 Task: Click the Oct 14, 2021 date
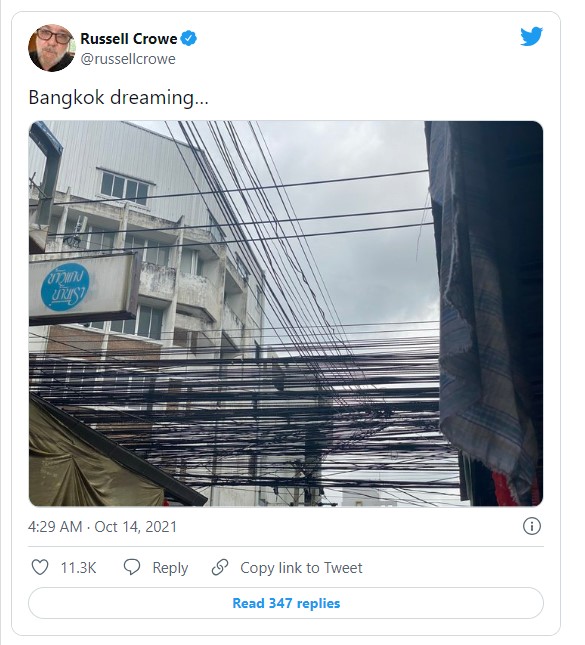135,527
